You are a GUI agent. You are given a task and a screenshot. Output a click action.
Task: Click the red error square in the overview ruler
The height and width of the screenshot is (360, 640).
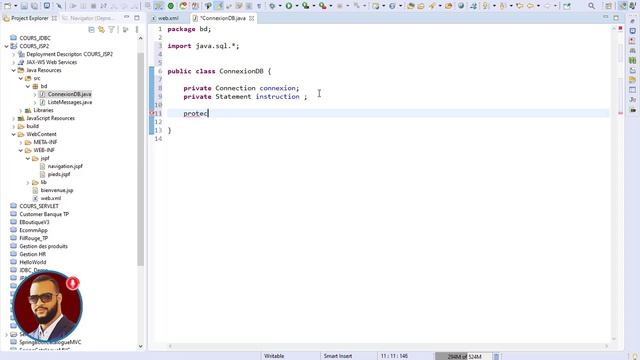pos(620,28)
